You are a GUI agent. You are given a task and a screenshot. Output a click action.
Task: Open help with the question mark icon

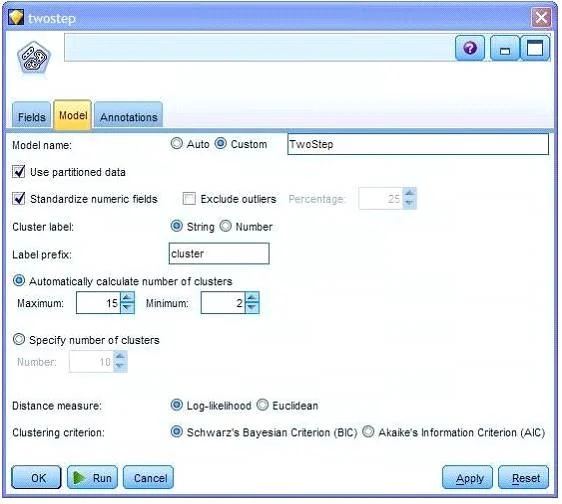tap(470, 48)
